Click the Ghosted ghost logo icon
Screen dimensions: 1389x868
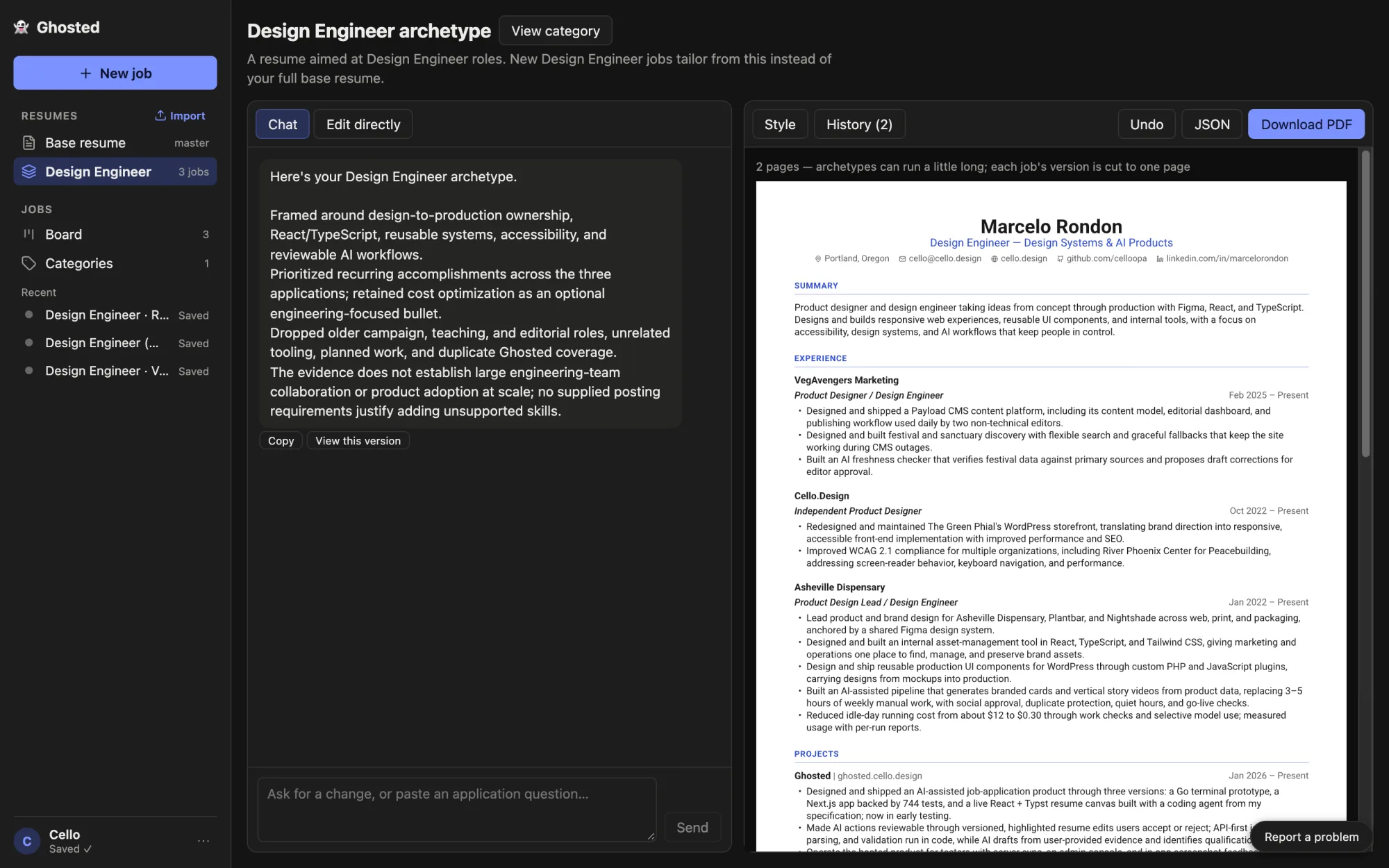click(22, 27)
